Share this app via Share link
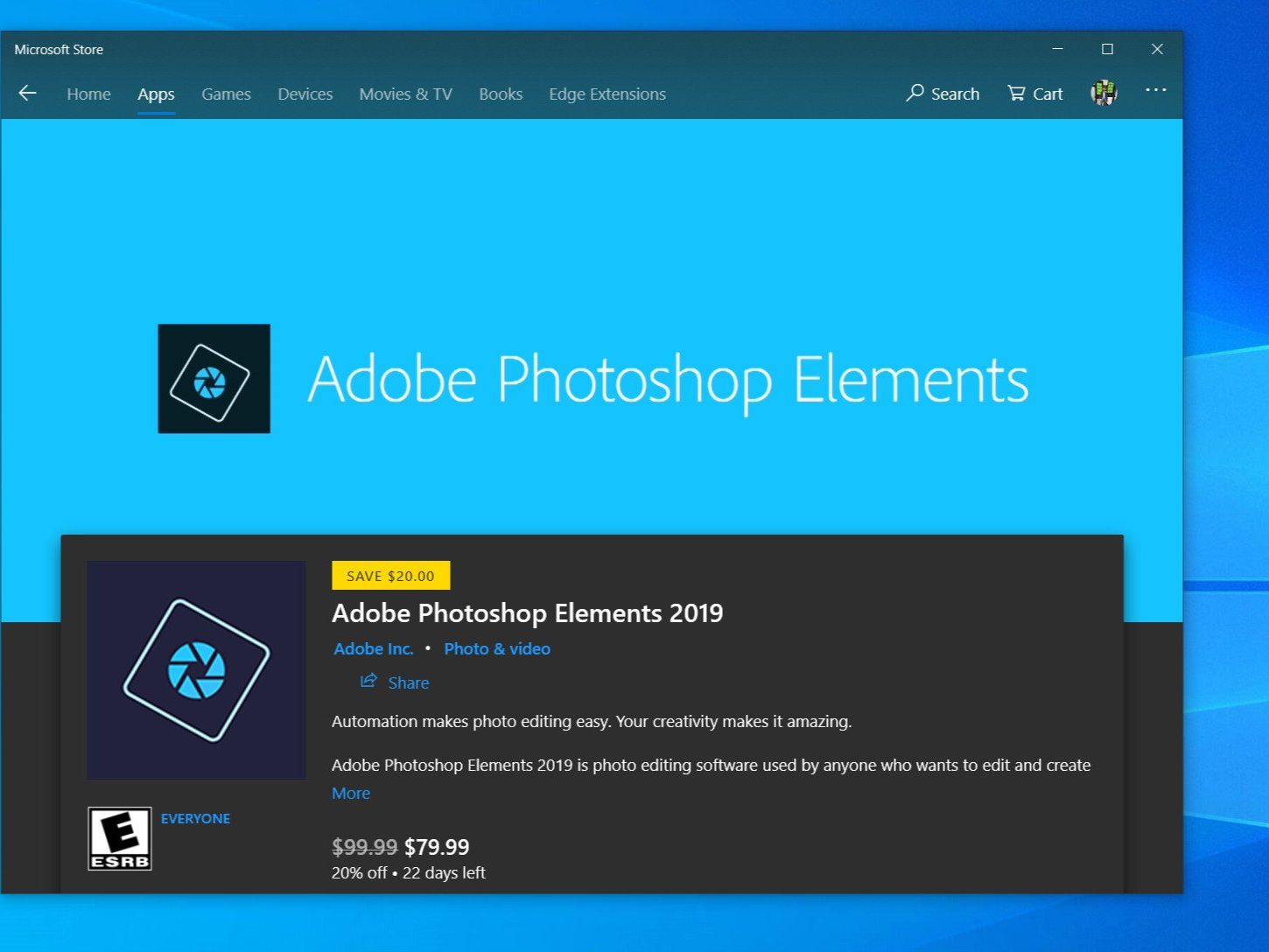 (395, 682)
